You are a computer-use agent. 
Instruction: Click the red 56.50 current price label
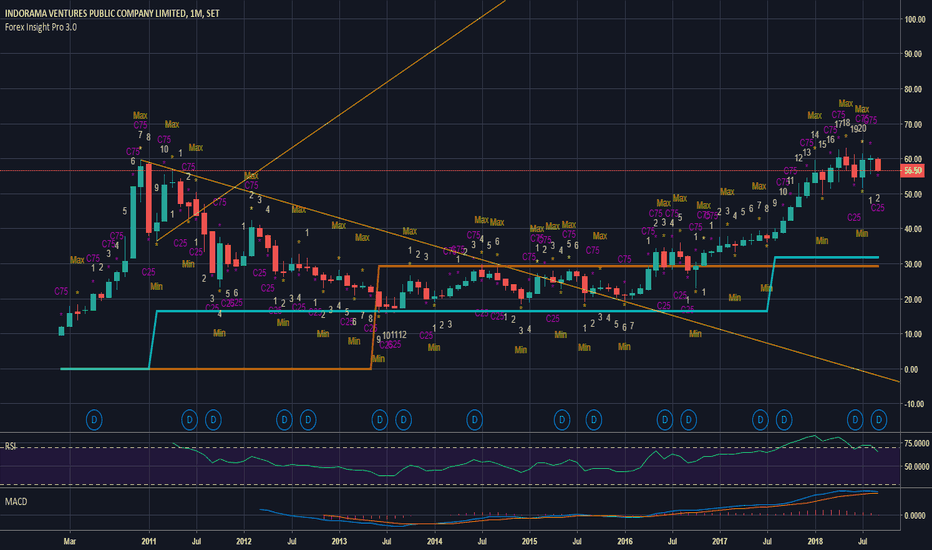(x=912, y=171)
